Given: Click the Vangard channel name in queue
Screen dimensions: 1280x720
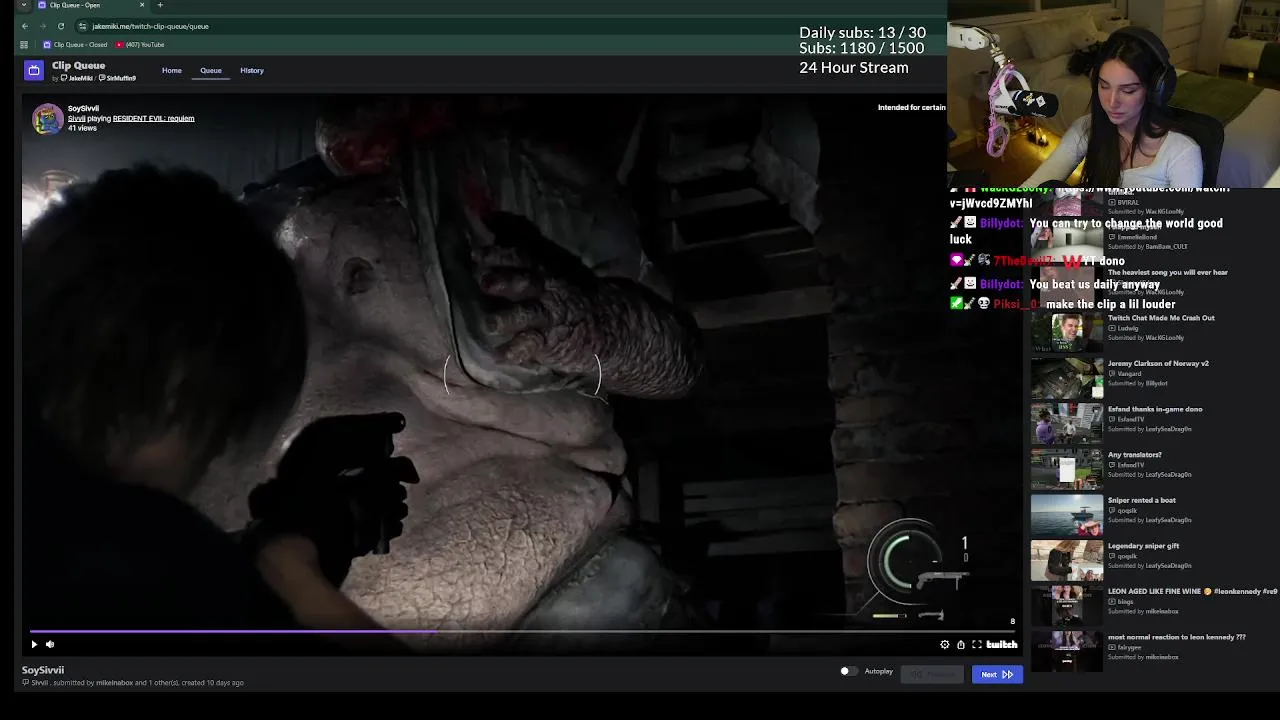Looking at the screenshot, I should (x=1129, y=374).
